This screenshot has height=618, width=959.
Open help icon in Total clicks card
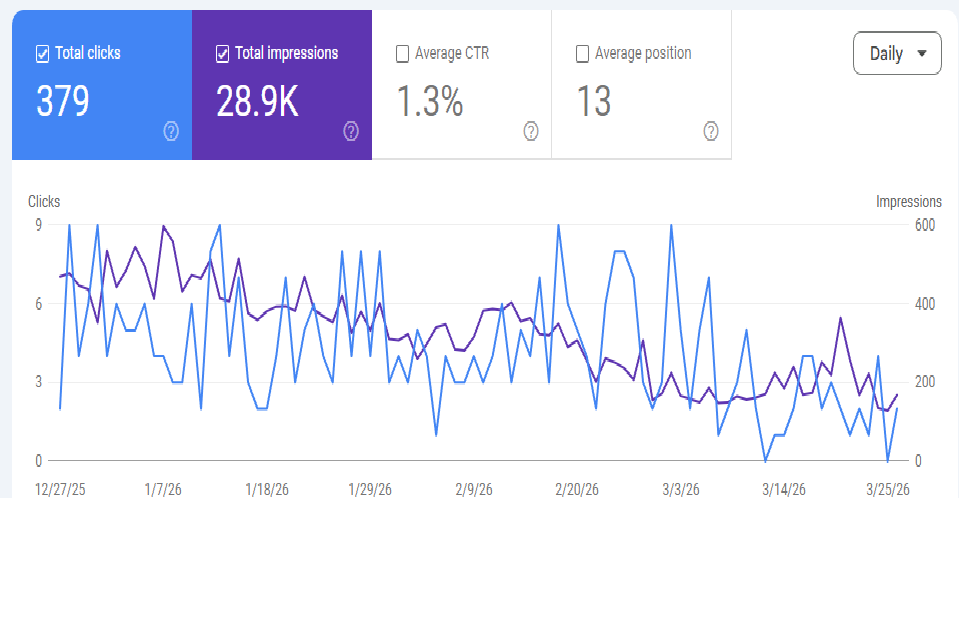[x=171, y=131]
